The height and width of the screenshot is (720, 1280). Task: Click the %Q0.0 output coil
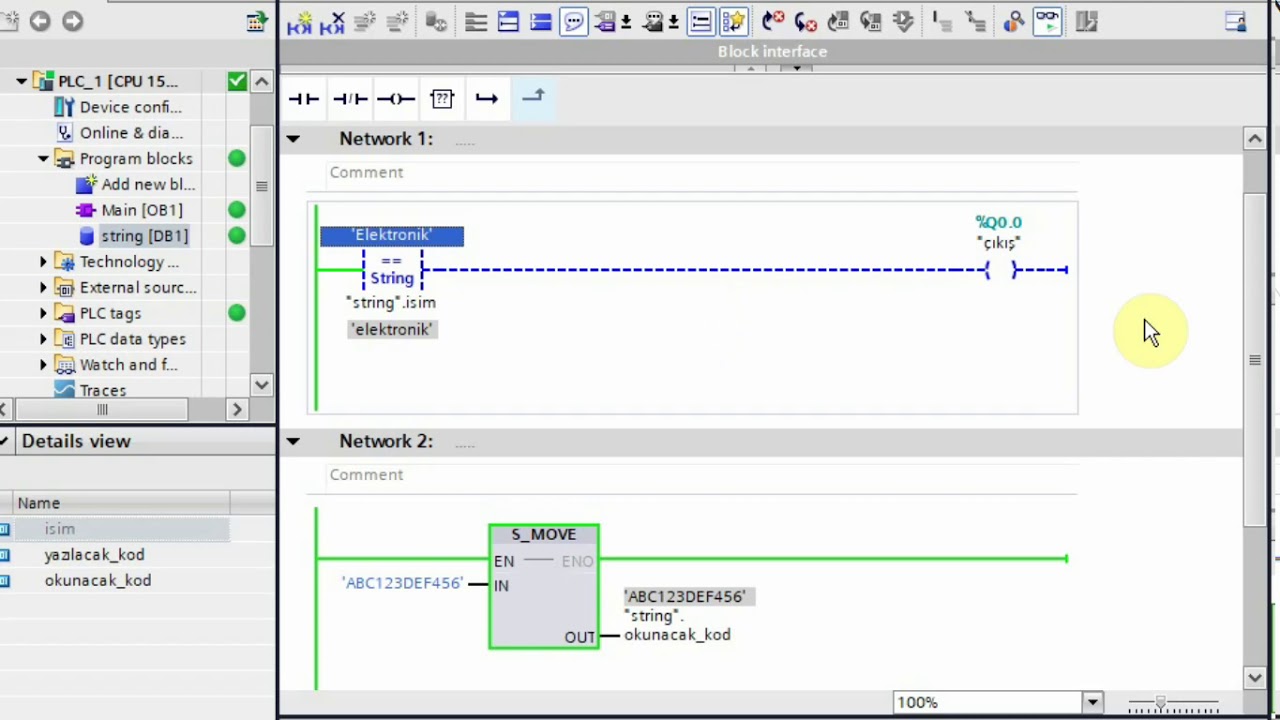[1000, 269]
